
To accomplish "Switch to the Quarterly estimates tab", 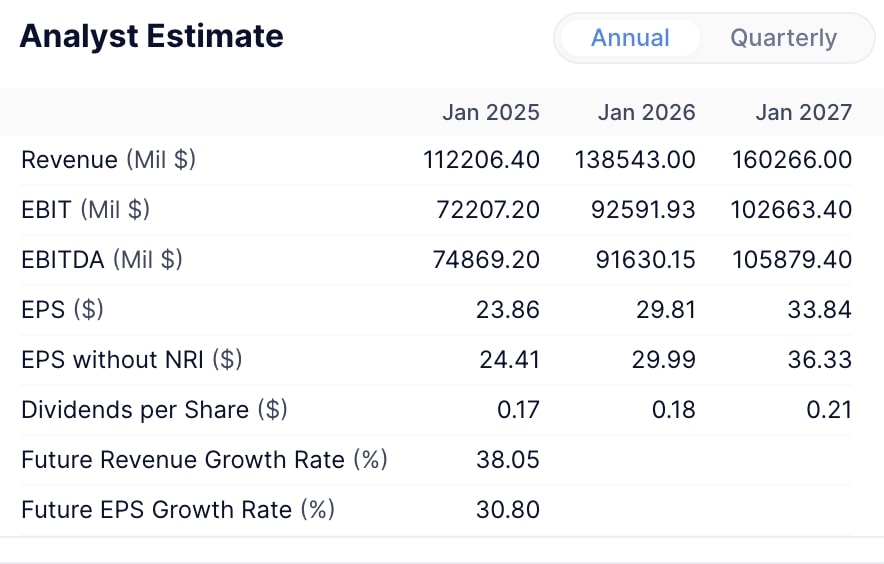I will point(783,38).
